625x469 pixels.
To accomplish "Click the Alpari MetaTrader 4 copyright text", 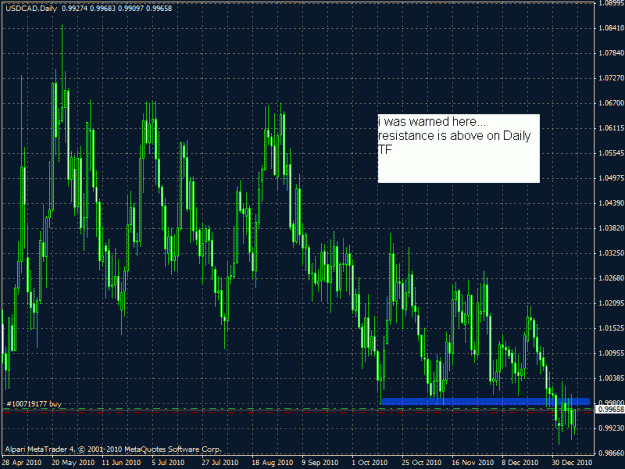I will point(113,449).
